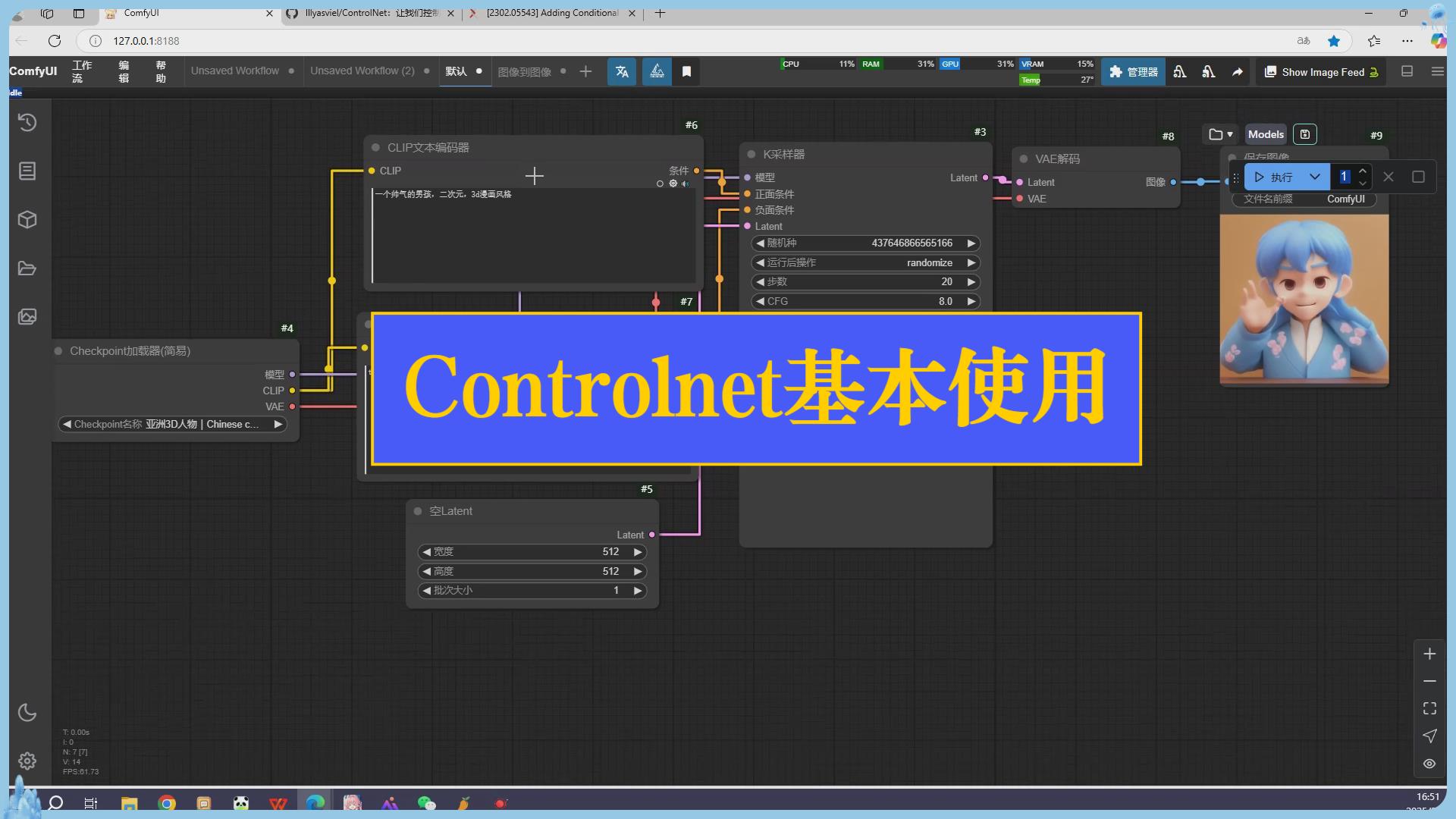Image resolution: width=1456 pixels, height=819 pixels.
Task: Open the 管理器 manager button
Action: [x=1133, y=72]
